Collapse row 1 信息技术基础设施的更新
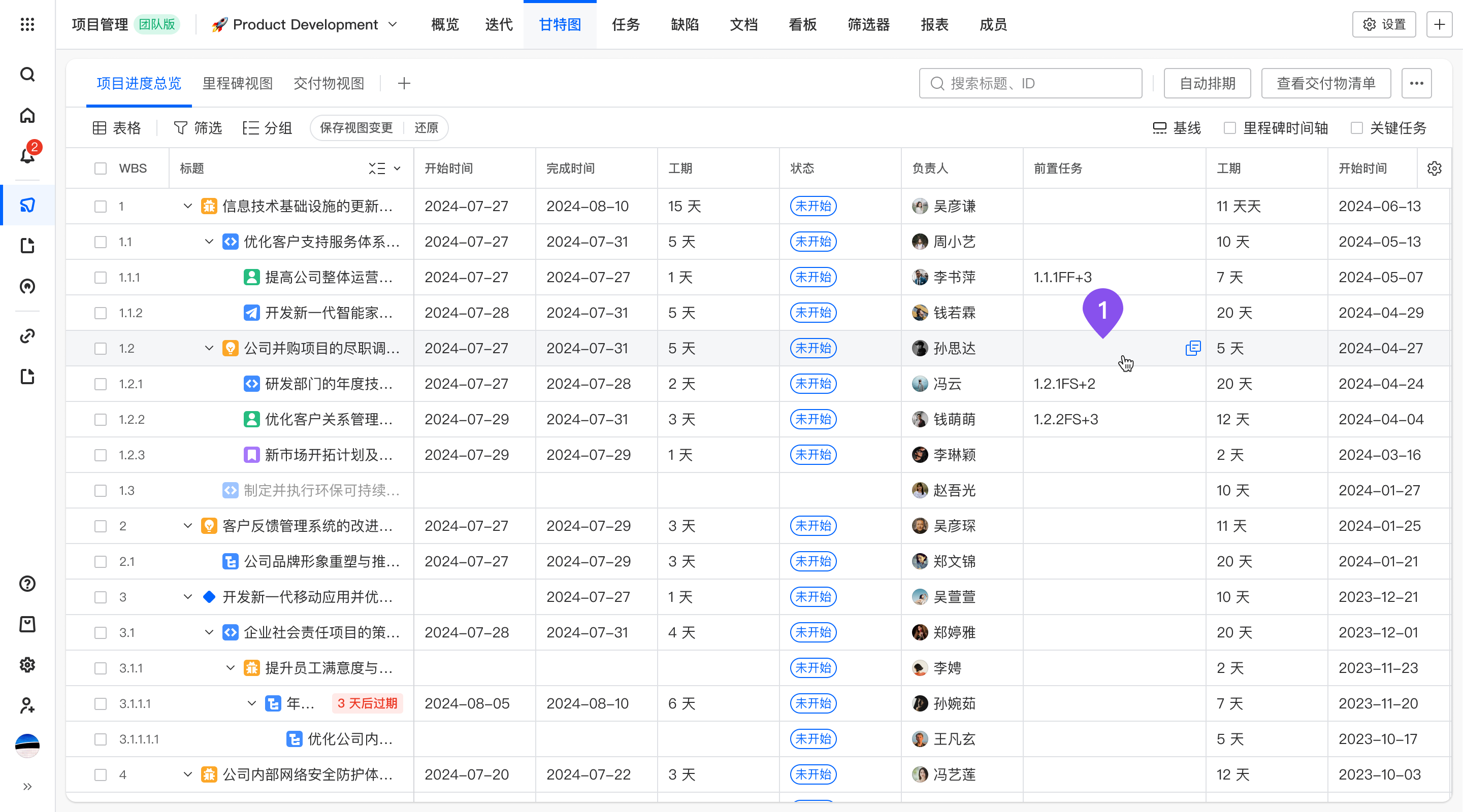1463x812 pixels. (x=187, y=206)
